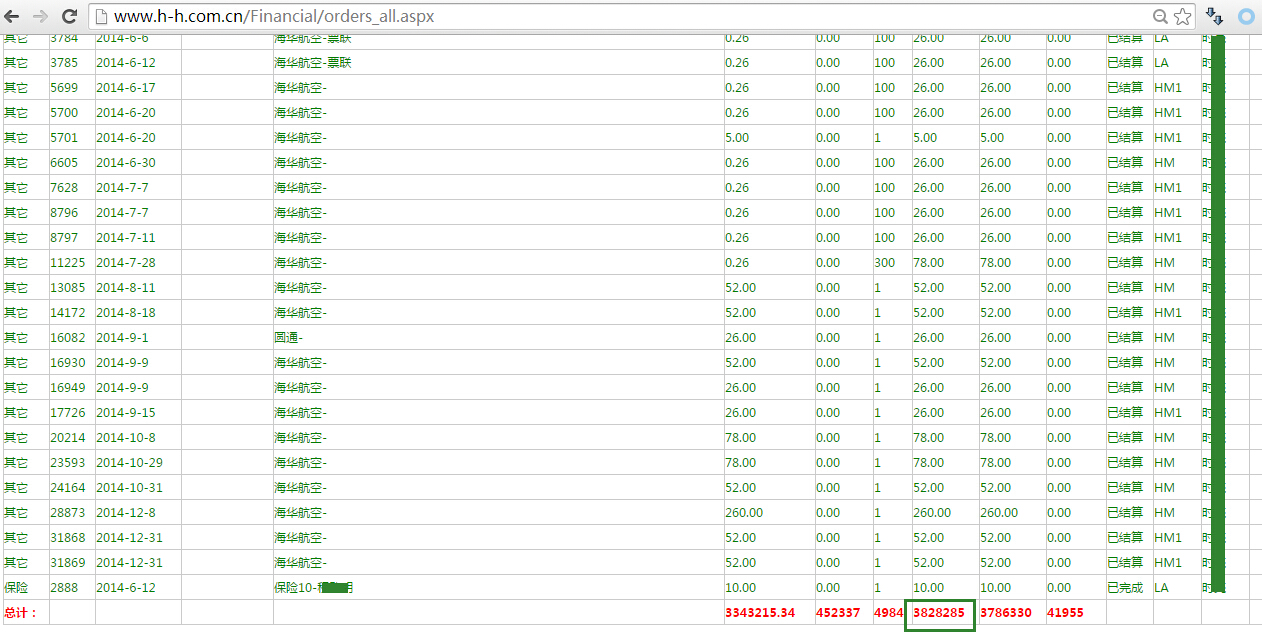This screenshot has width=1262, height=639.
Task: Click order number 16082
Action: click(68, 337)
